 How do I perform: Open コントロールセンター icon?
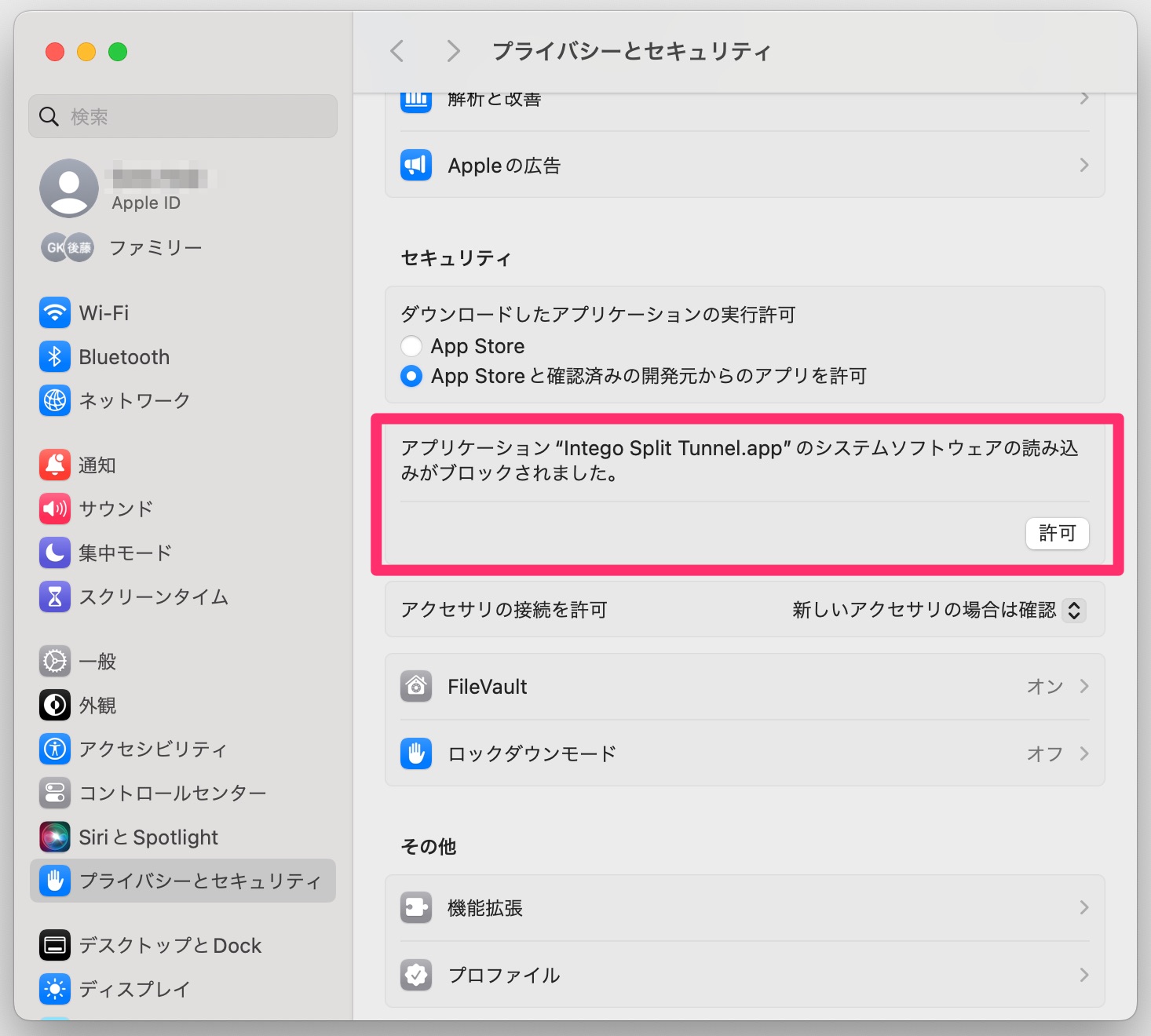[55, 793]
